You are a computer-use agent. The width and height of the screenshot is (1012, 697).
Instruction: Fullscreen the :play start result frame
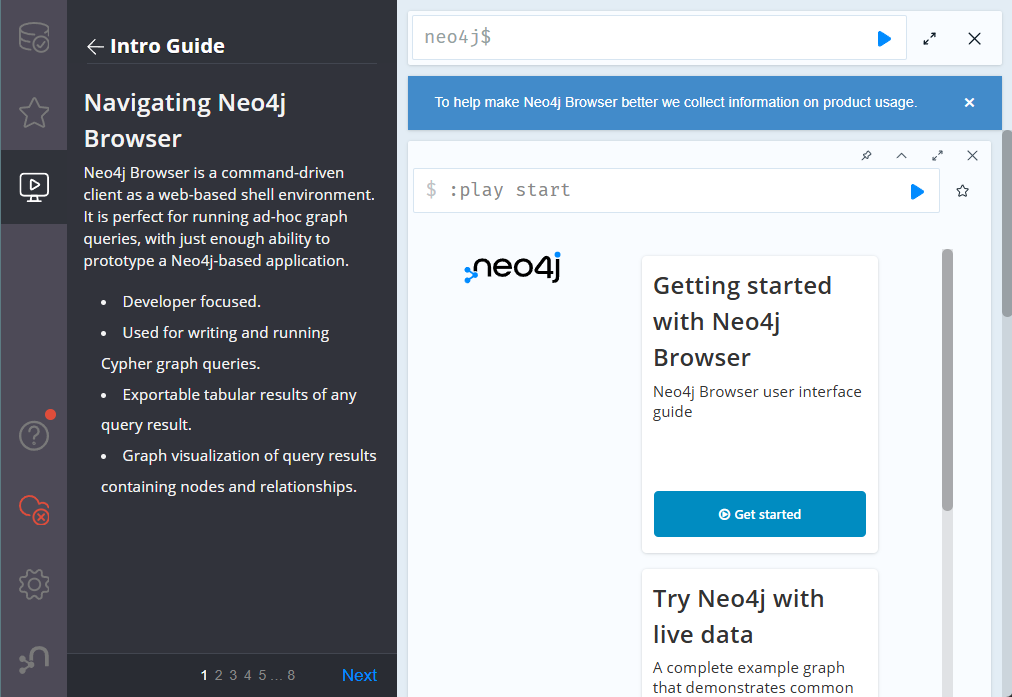(937, 156)
